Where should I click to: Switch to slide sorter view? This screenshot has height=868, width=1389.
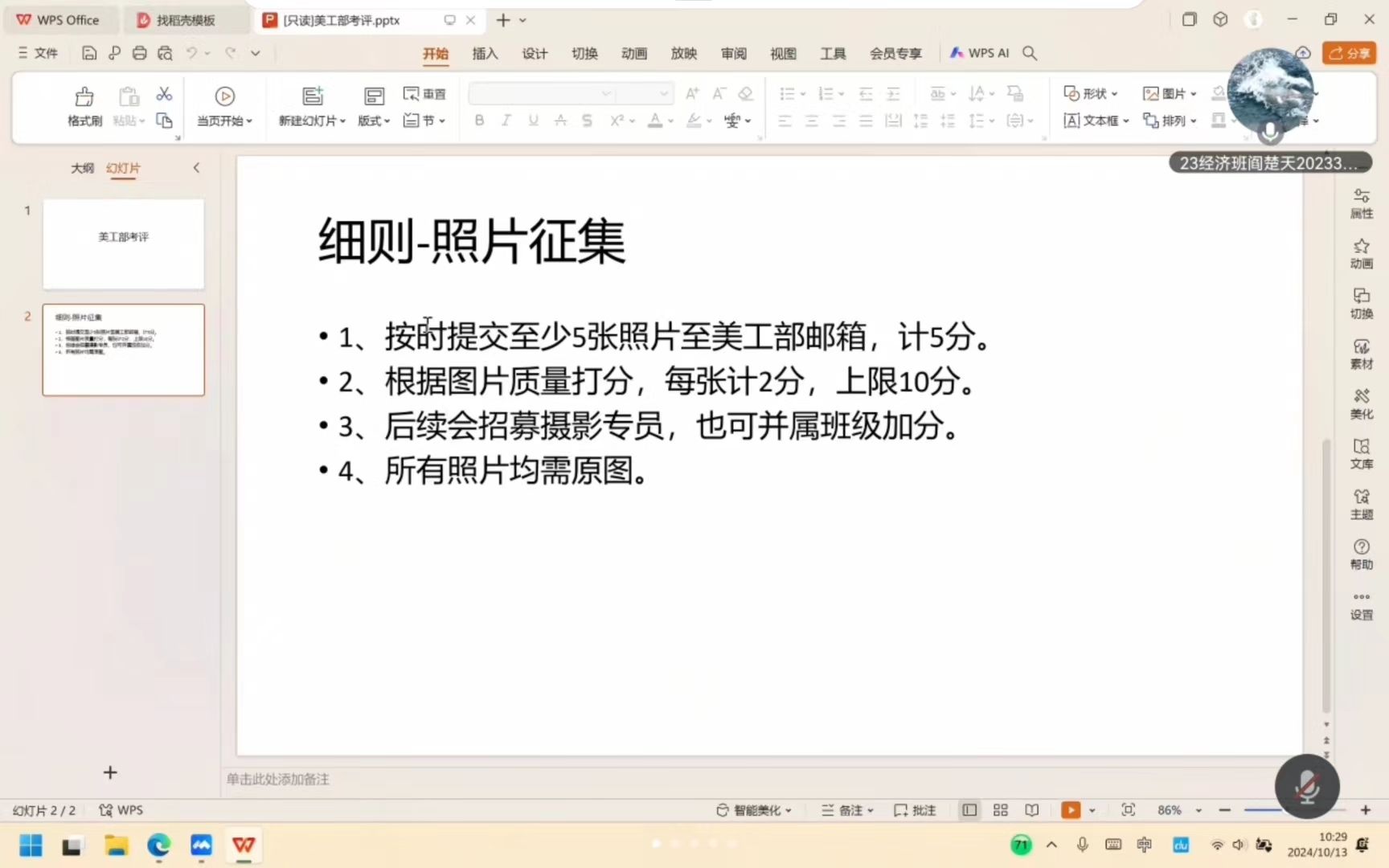coord(1000,810)
